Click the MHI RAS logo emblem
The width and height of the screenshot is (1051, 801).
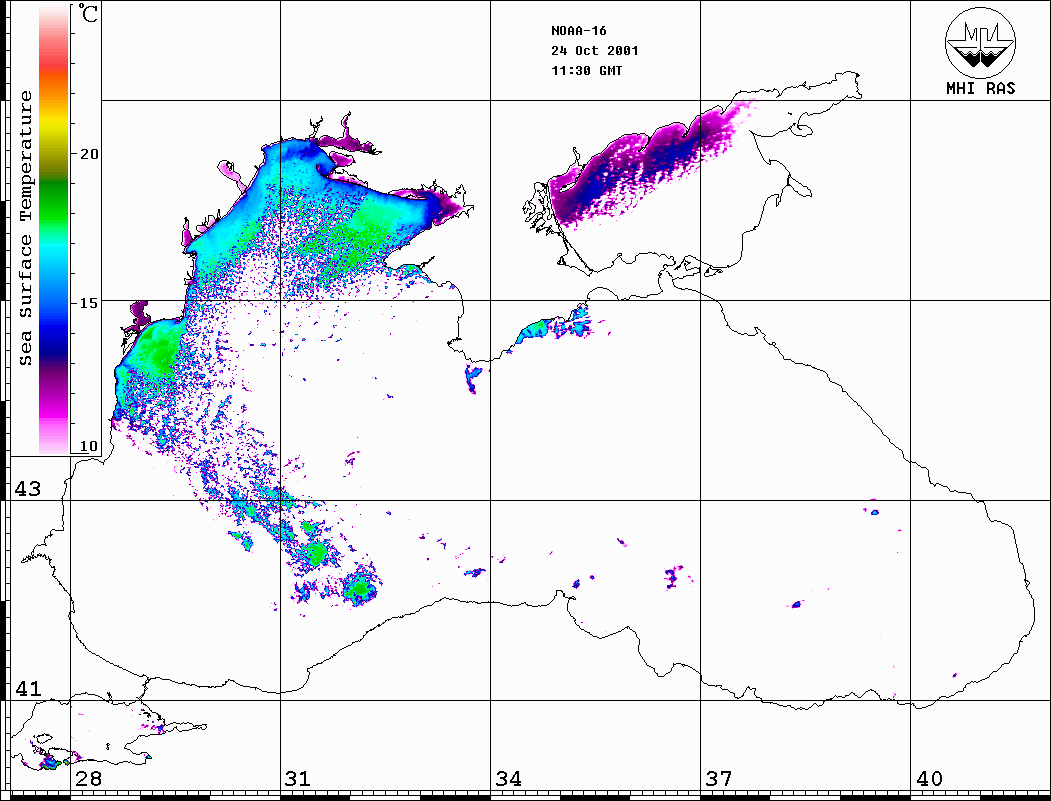pyautogui.click(x=980, y=42)
